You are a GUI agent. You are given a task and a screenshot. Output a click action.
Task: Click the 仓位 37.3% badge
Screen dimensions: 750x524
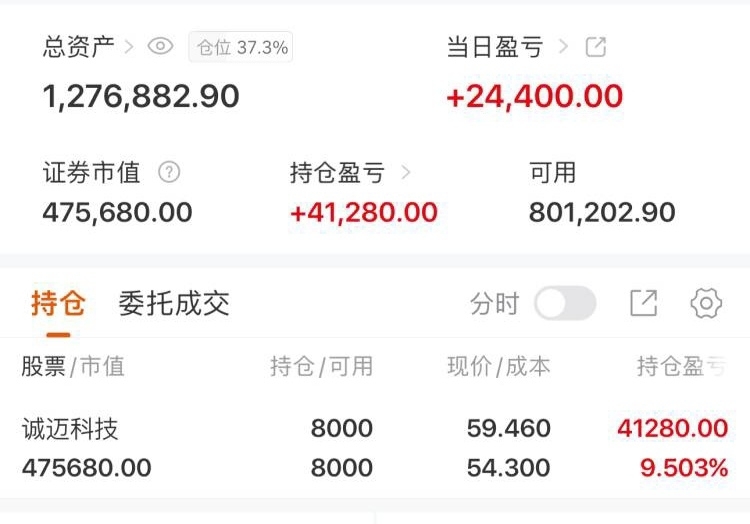241,47
